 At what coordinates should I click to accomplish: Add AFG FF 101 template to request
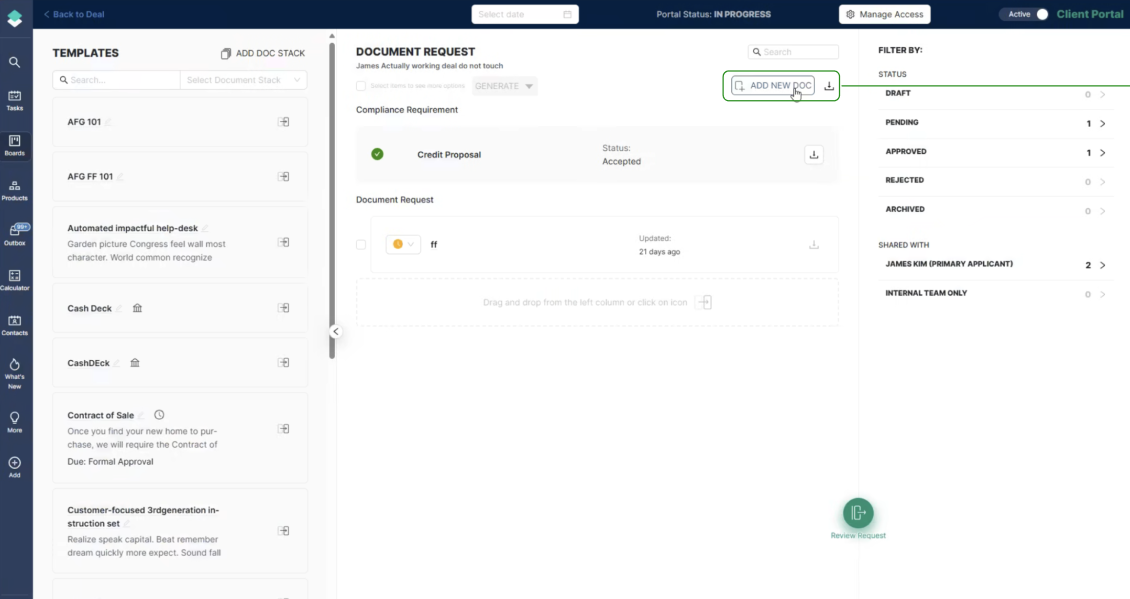(x=284, y=177)
